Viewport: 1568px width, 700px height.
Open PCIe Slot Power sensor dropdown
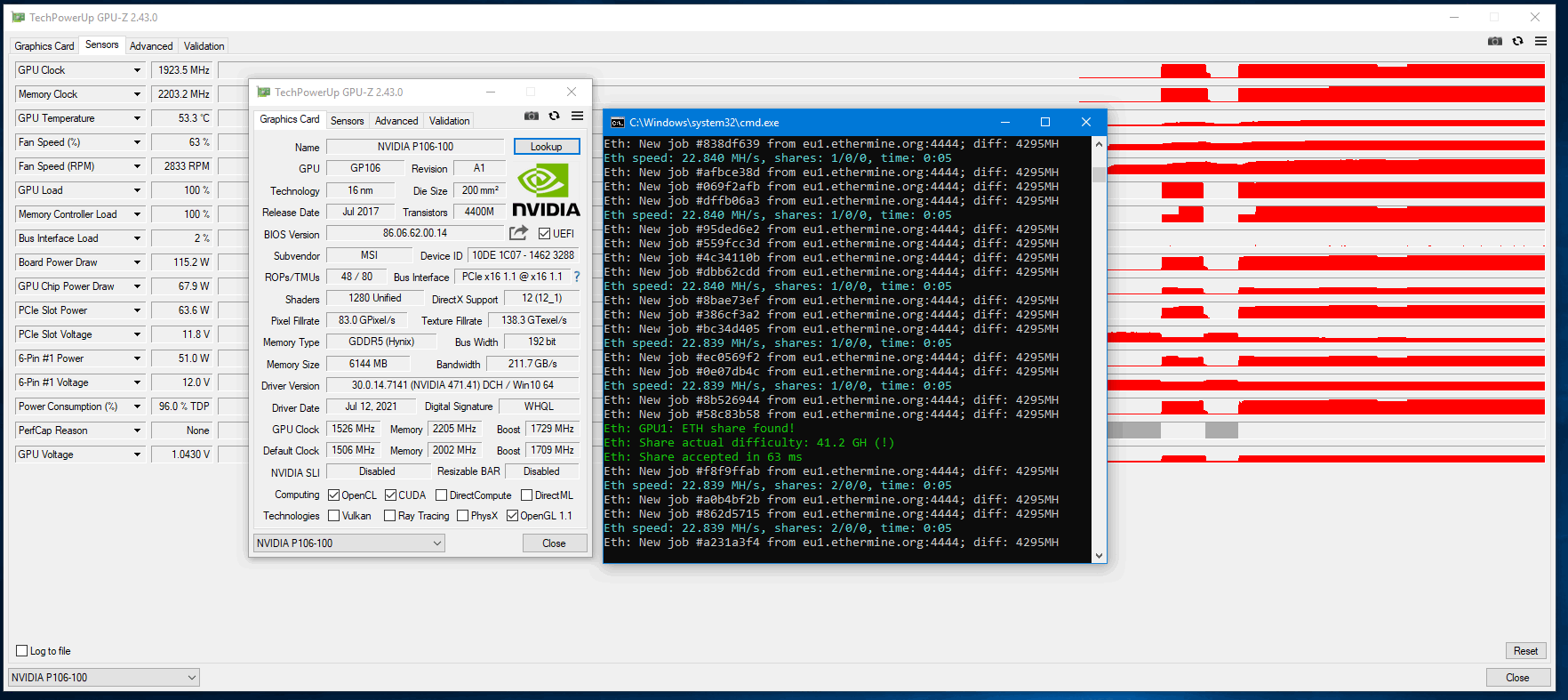(x=137, y=310)
